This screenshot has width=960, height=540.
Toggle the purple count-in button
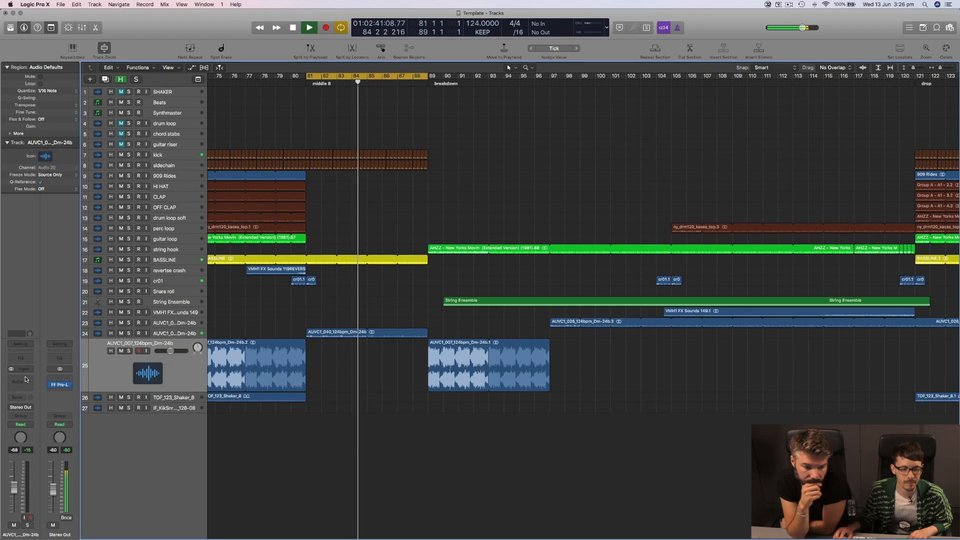click(664, 28)
